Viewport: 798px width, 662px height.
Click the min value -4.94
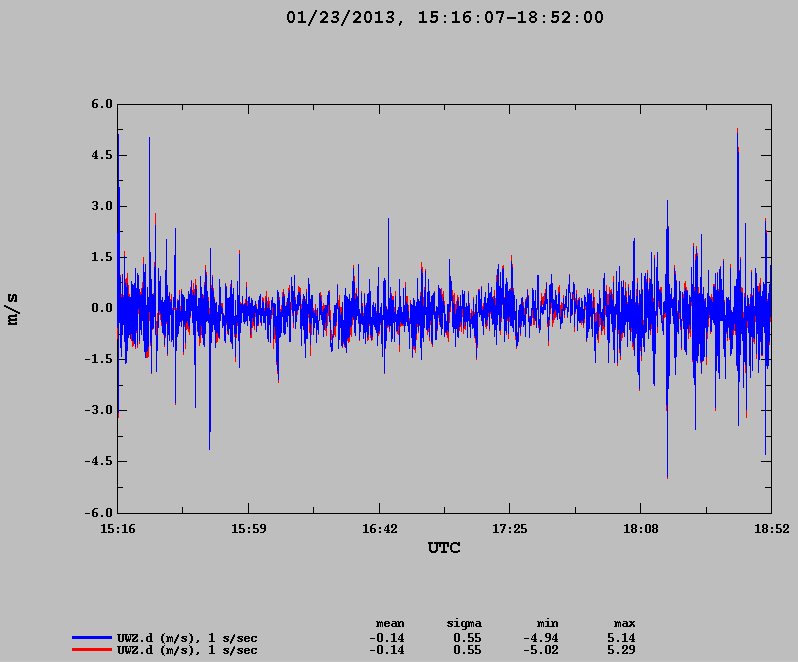tap(540, 638)
